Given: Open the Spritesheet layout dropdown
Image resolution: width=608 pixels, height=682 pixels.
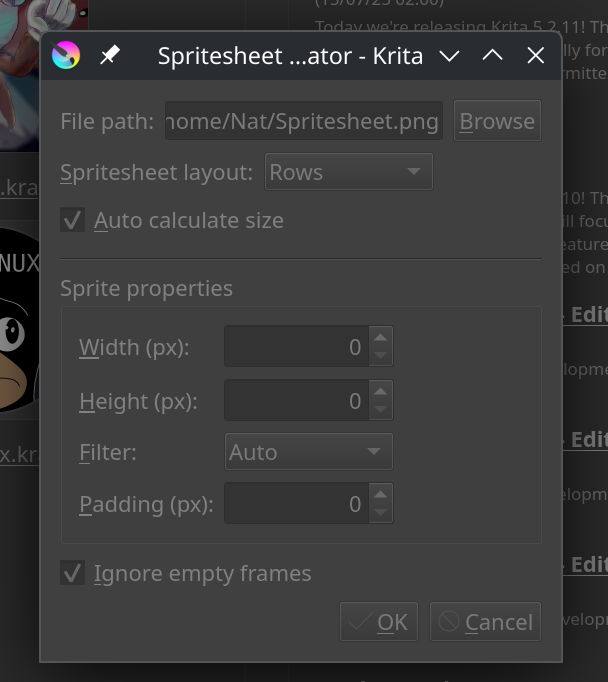Looking at the screenshot, I should 349,171.
